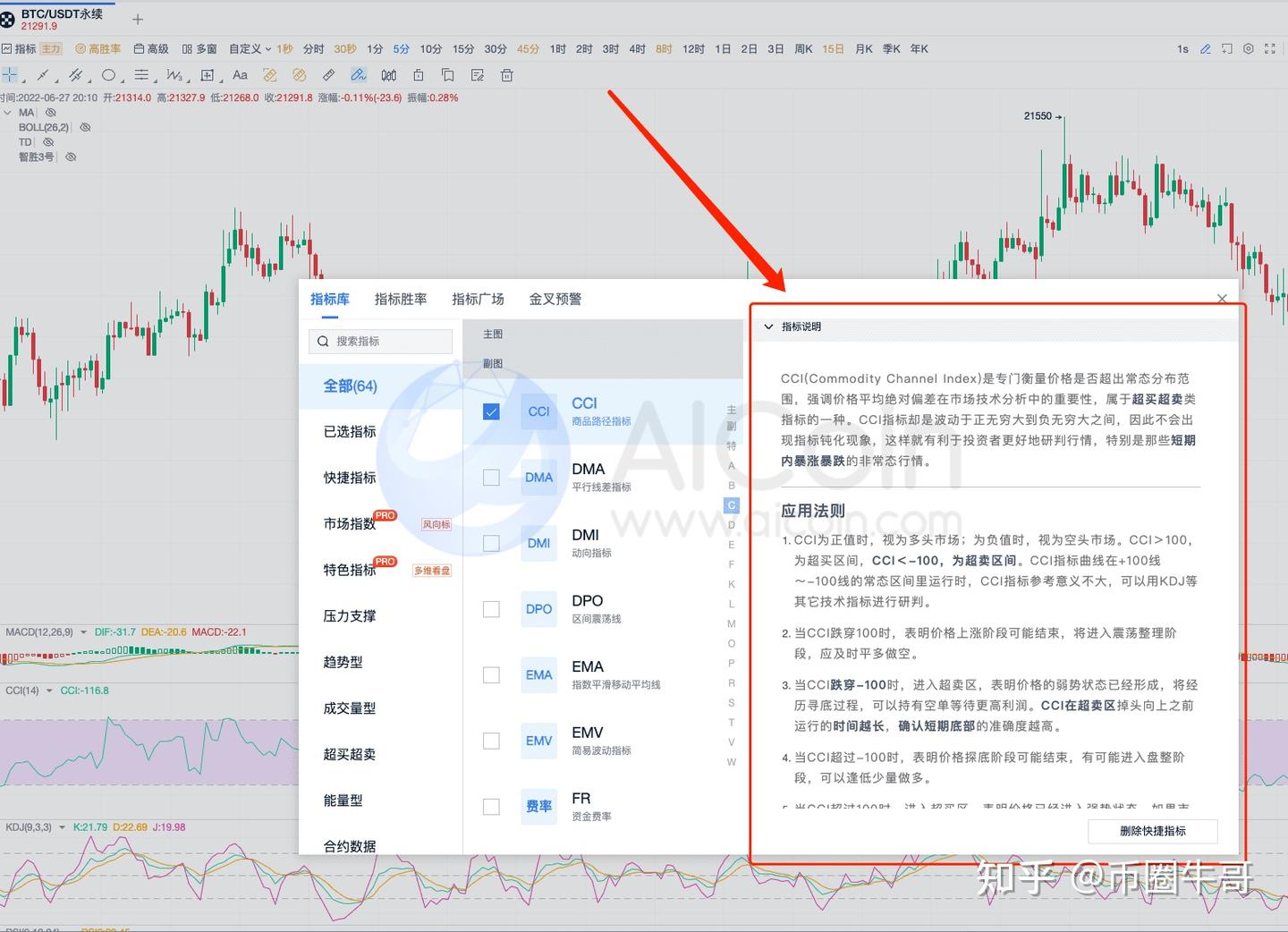Click the 高级 advanced icon button
The width and height of the screenshot is (1288, 932).
pos(151,49)
